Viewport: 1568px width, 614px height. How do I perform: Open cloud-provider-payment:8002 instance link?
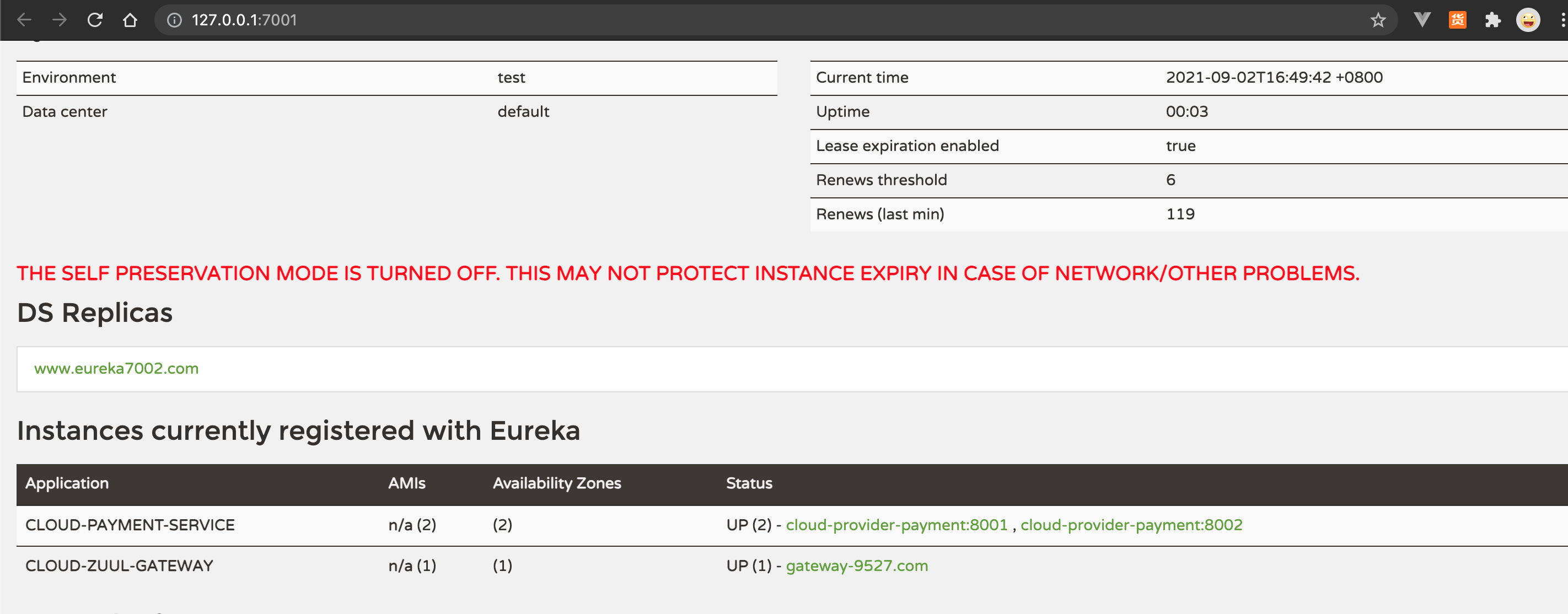[x=1131, y=525]
